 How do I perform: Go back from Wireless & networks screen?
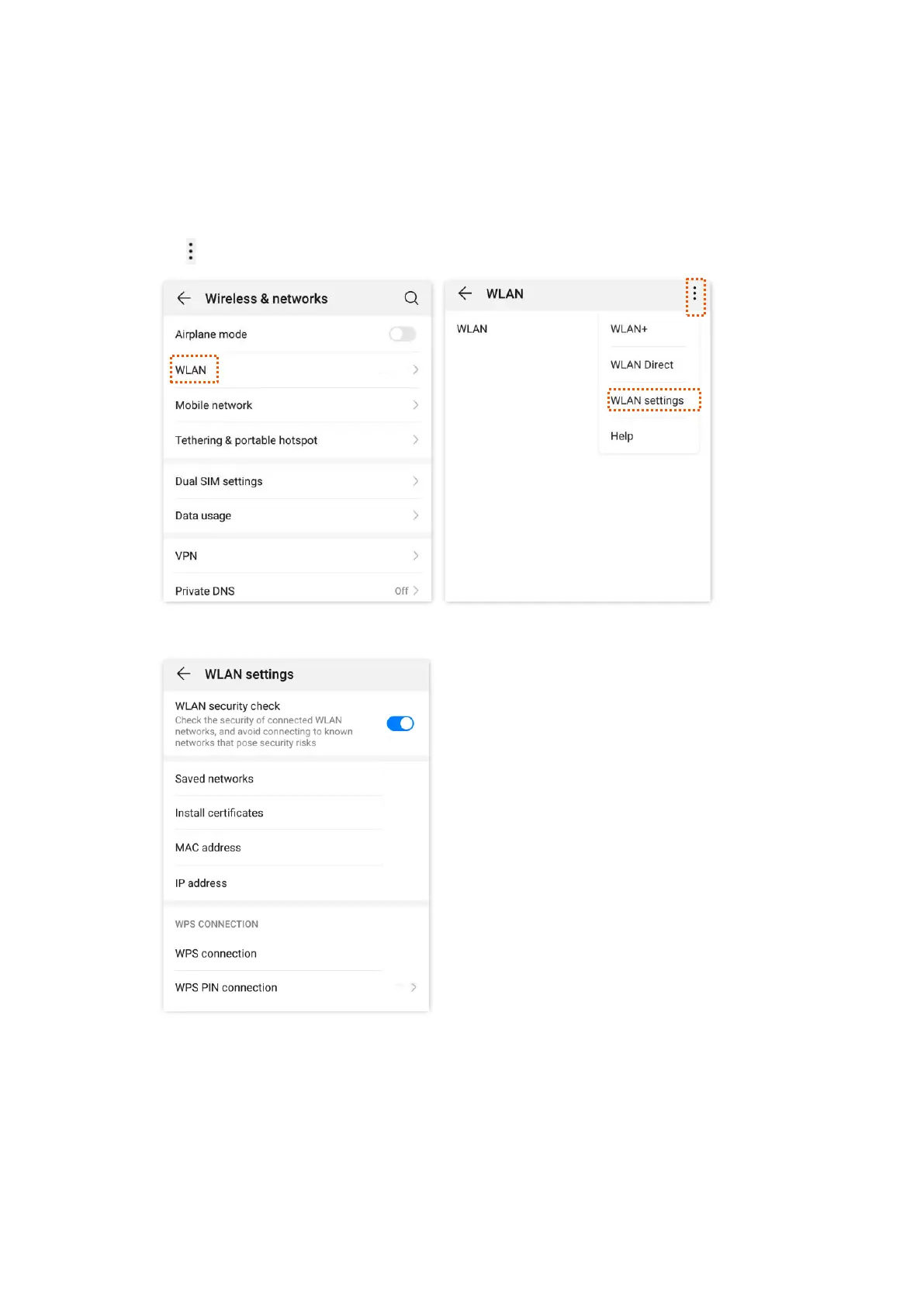pos(184,298)
